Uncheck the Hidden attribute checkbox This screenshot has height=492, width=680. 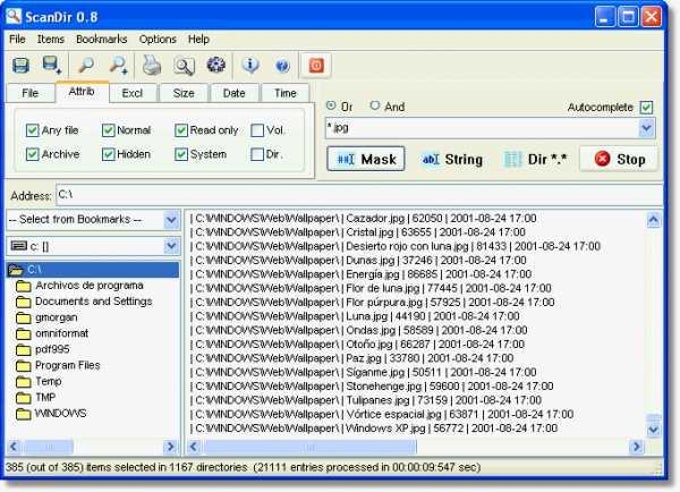[108, 154]
